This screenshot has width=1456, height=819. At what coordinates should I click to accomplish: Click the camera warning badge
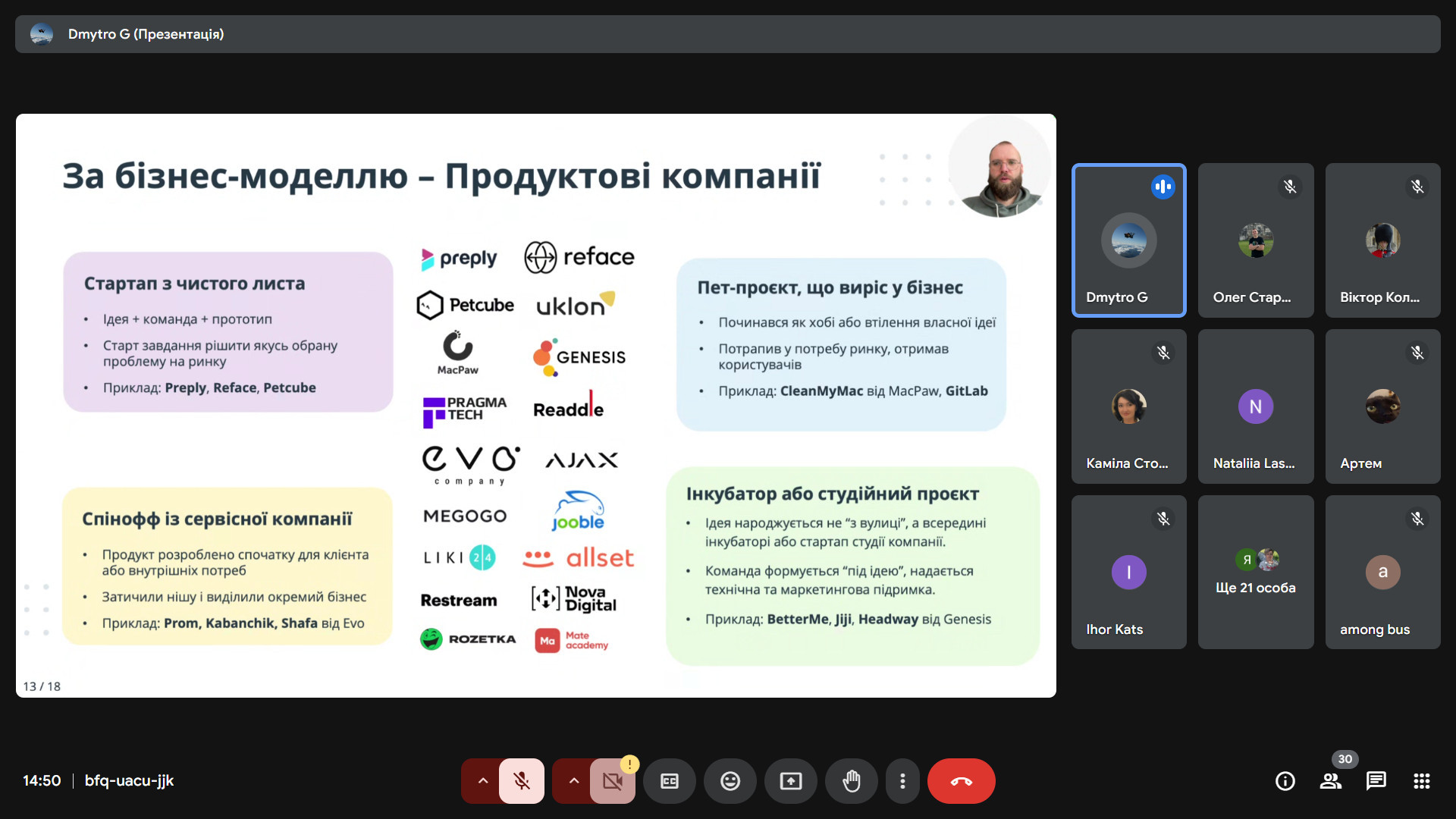tap(629, 764)
